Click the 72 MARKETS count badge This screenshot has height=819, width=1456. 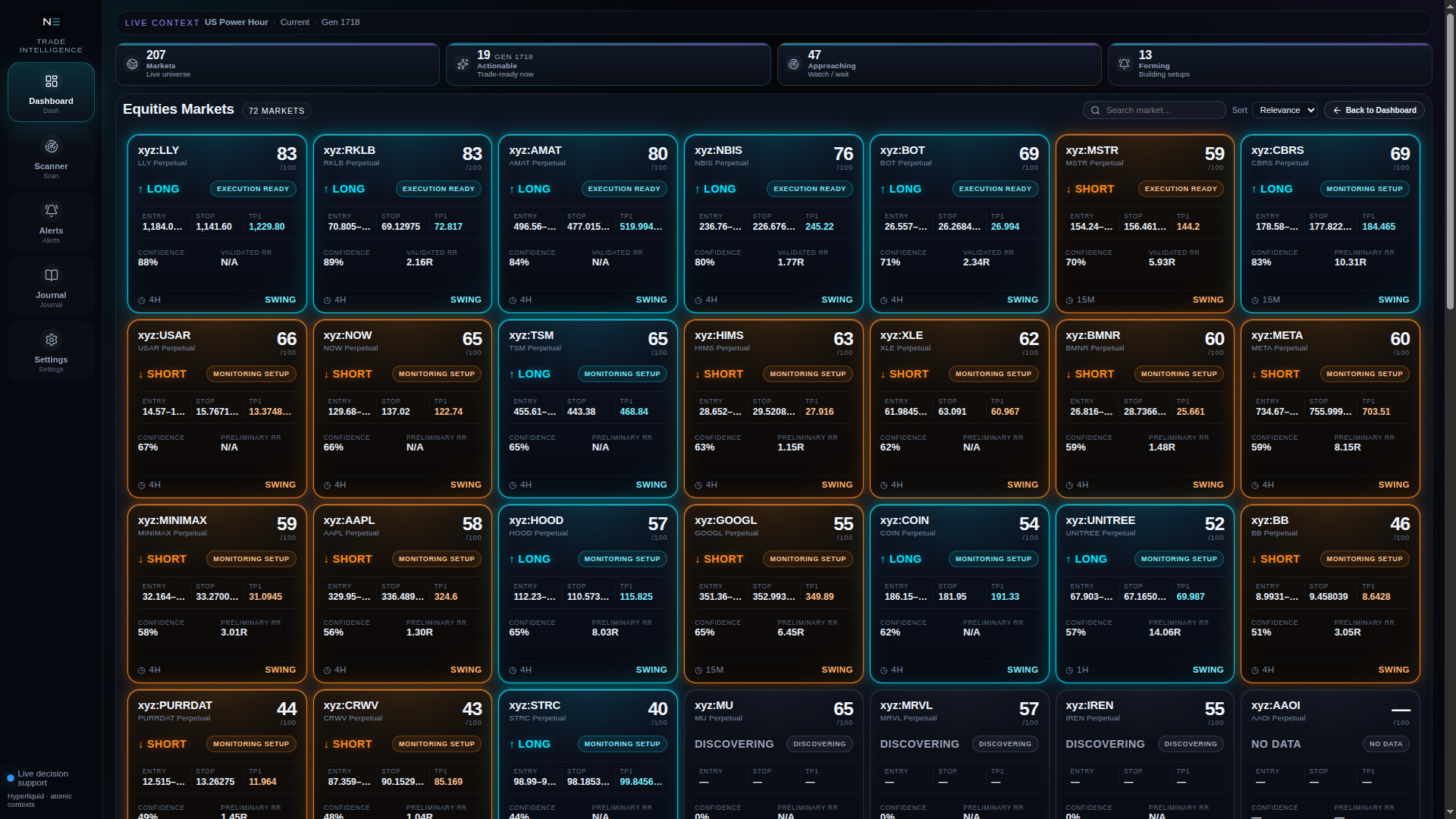click(x=276, y=111)
